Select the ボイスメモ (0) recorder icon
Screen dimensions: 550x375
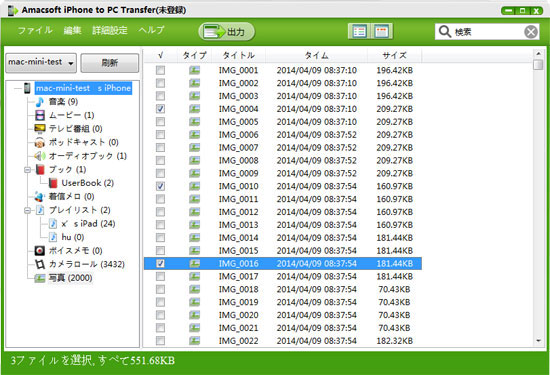coord(40,251)
